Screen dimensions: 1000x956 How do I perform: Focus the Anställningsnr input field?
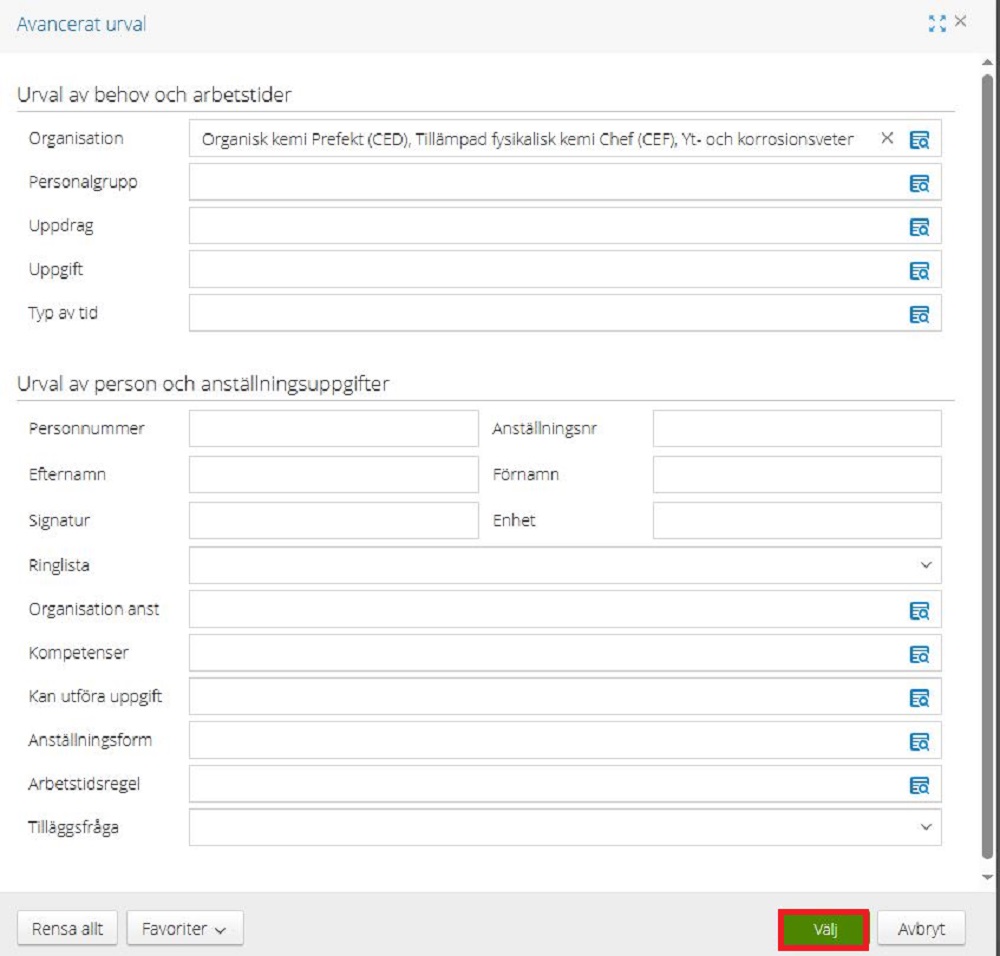click(797, 429)
